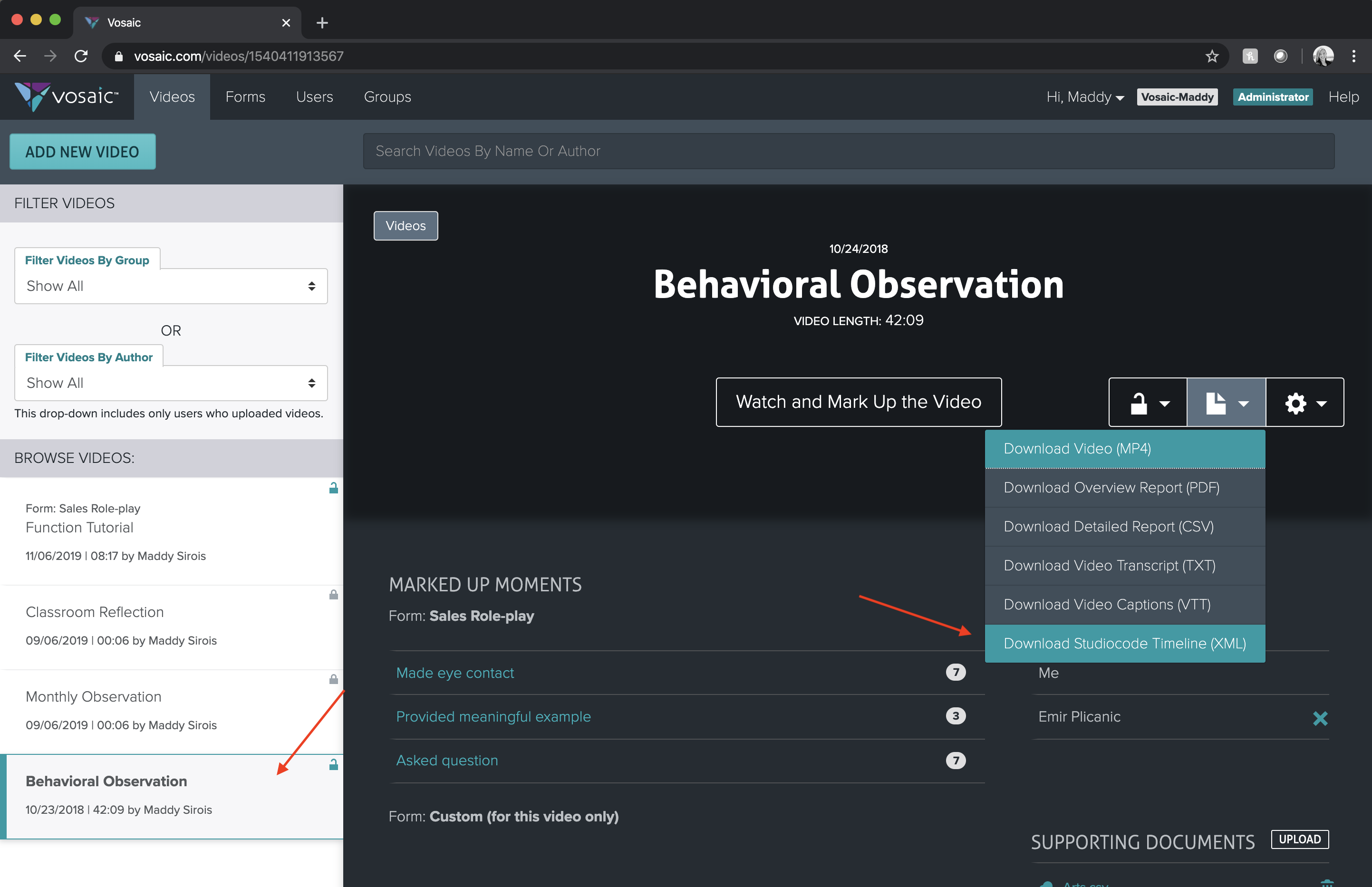Open the lock sharing options button
The width and height of the screenshot is (1372, 887).
pyautogui.click(x=1147, y=402)
